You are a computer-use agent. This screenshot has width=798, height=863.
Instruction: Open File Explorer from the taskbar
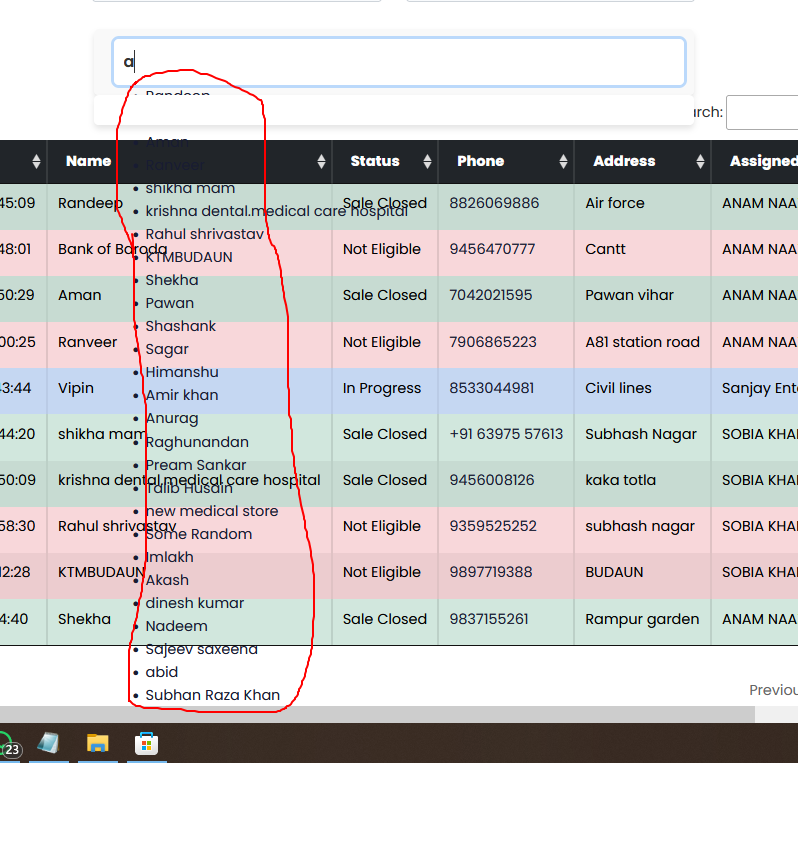click(97, 743)
